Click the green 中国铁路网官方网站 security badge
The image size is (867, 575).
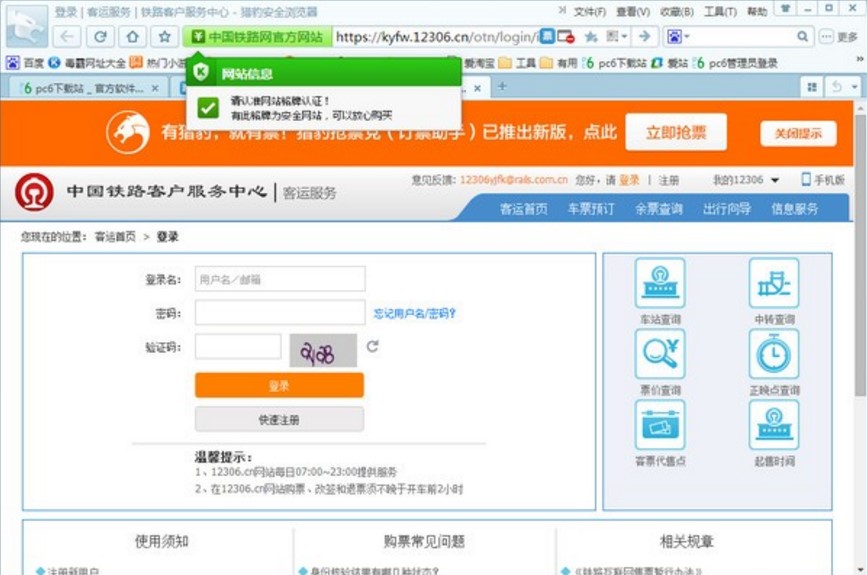coord(257,37)
